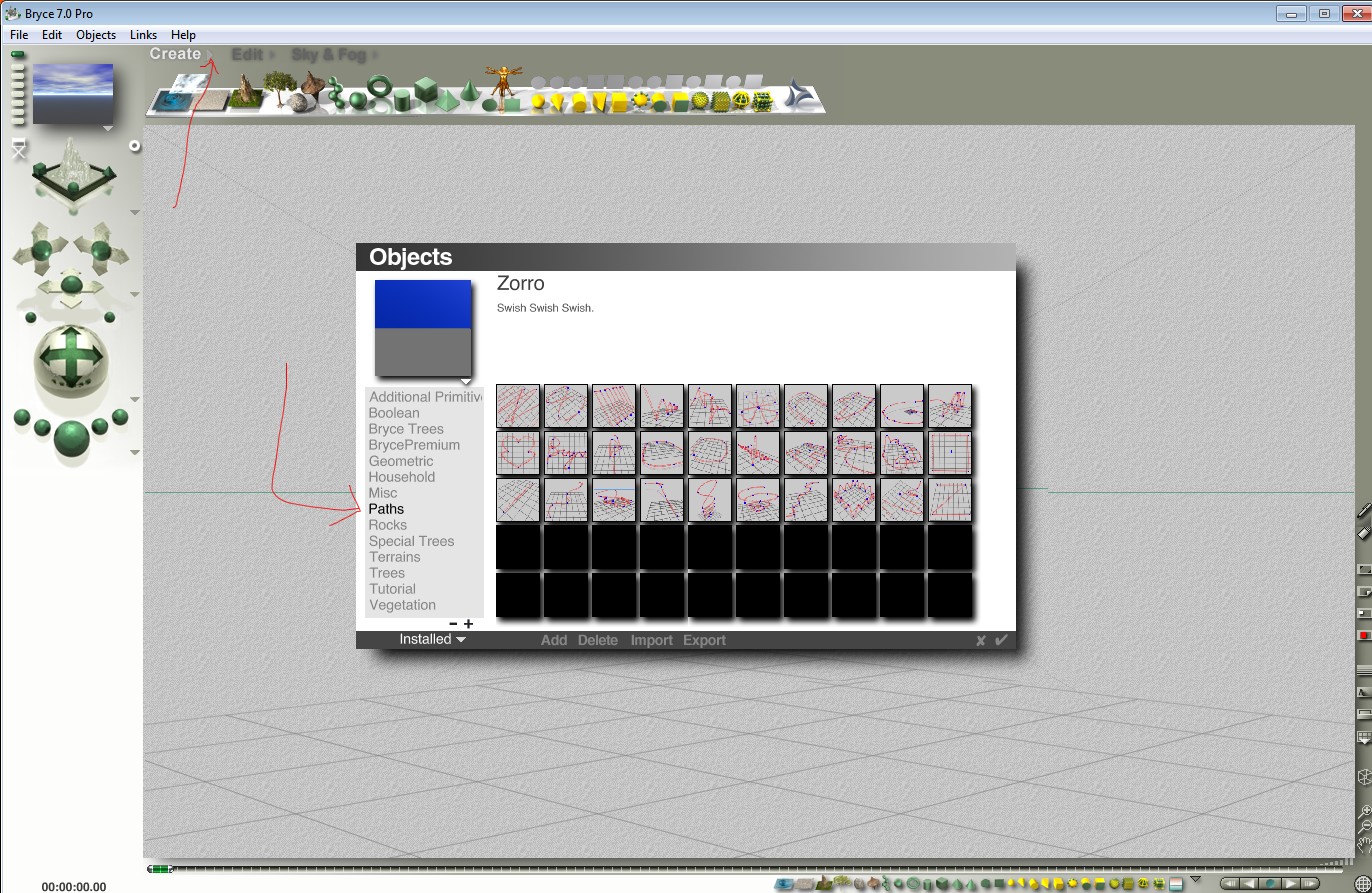Screen dimensions: 1372x893
Task: Click the Nano Preview sky thumbnail
Action: (x=73, y=94)
